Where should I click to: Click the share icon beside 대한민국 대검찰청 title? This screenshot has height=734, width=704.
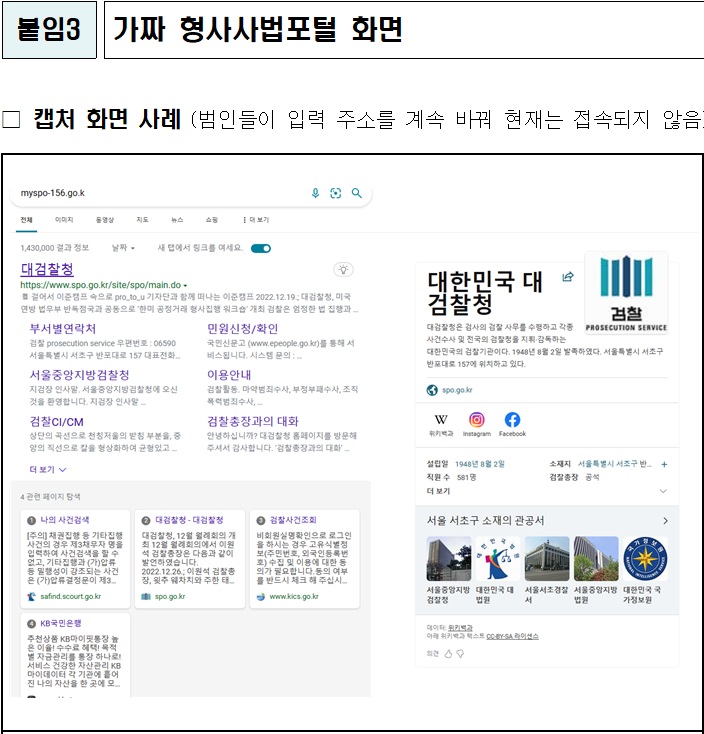567,277
